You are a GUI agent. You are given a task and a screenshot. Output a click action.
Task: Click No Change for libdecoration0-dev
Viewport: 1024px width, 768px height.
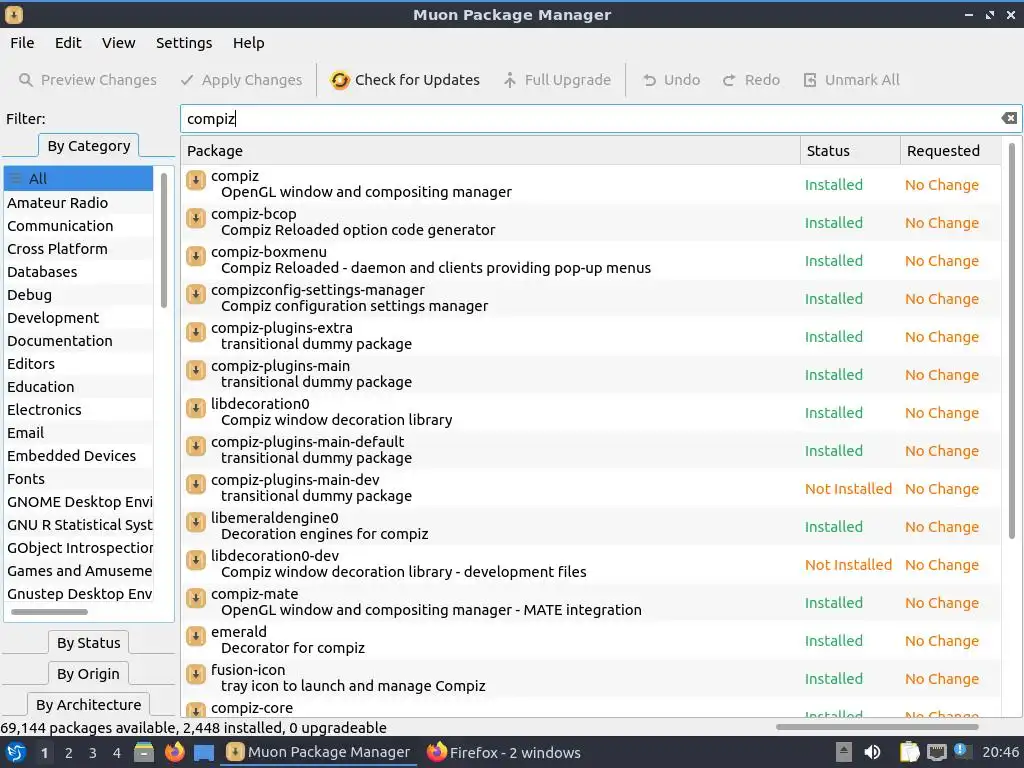942,565
